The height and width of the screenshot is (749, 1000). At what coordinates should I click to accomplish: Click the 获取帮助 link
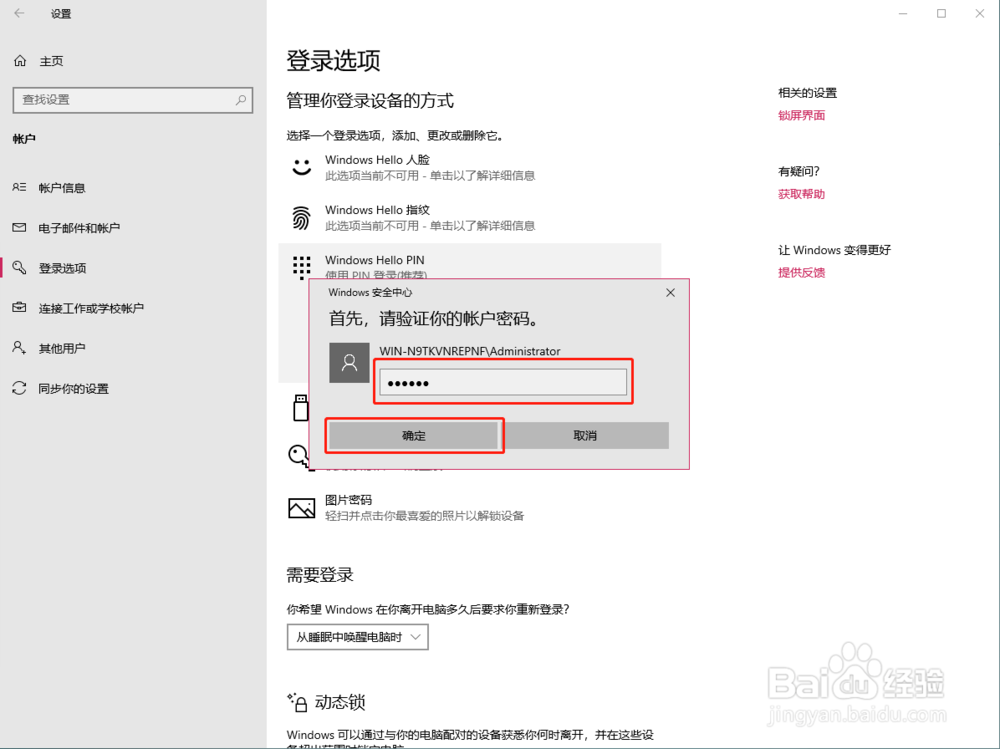[x=802, y=194]
